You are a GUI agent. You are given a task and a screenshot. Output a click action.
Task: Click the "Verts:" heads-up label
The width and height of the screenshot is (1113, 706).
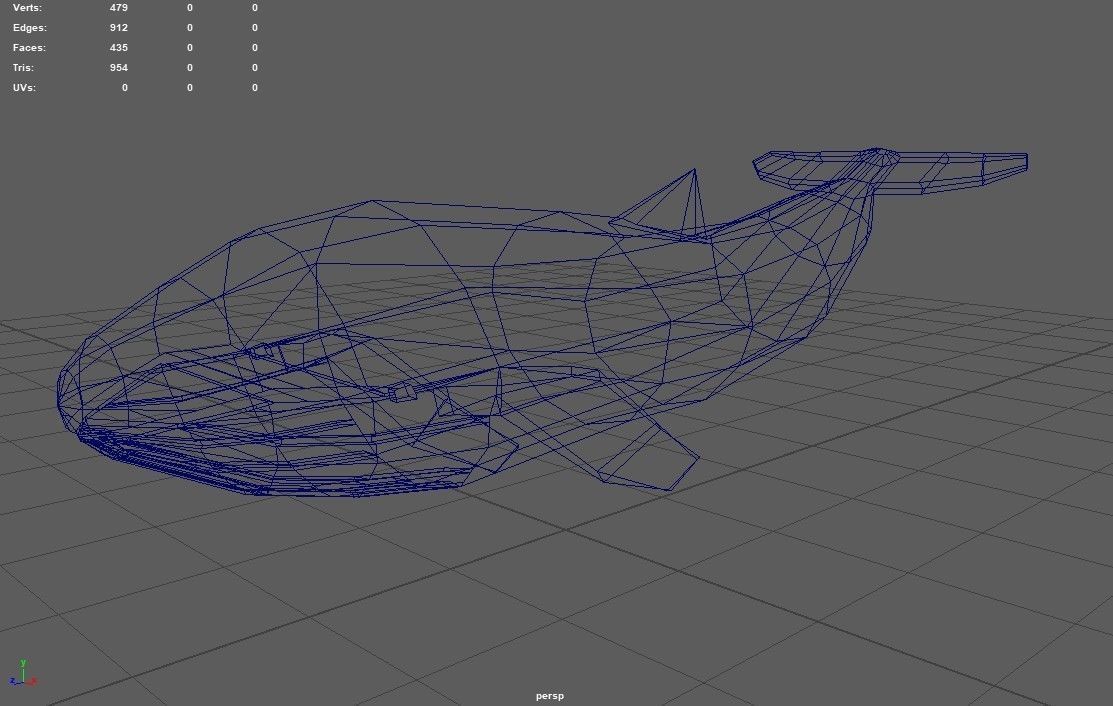coord(27,8)
